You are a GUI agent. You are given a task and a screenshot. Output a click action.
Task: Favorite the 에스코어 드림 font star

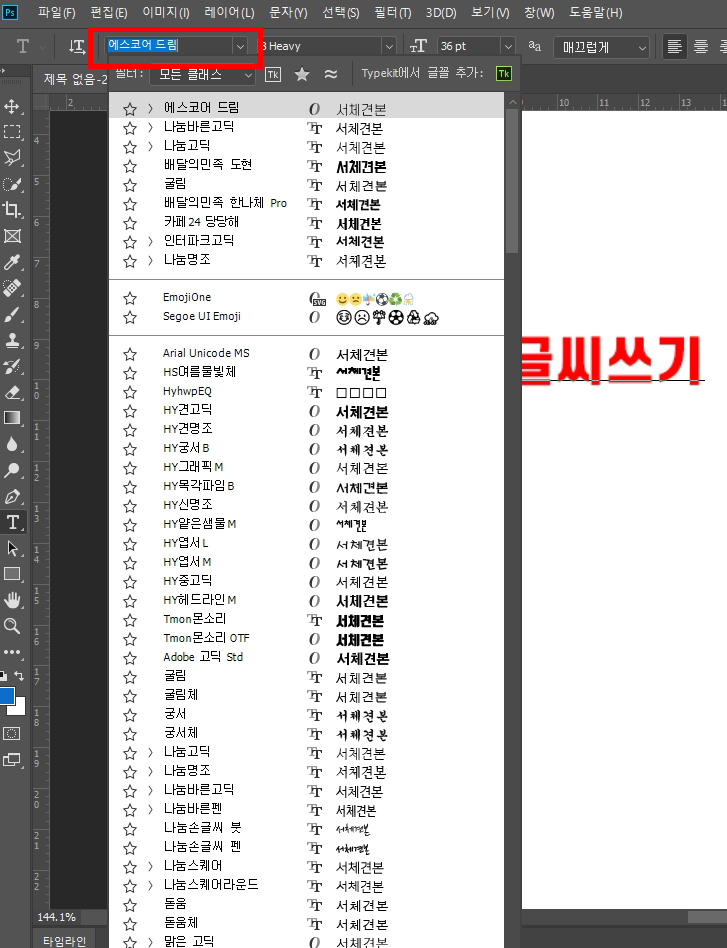(129, 109)
